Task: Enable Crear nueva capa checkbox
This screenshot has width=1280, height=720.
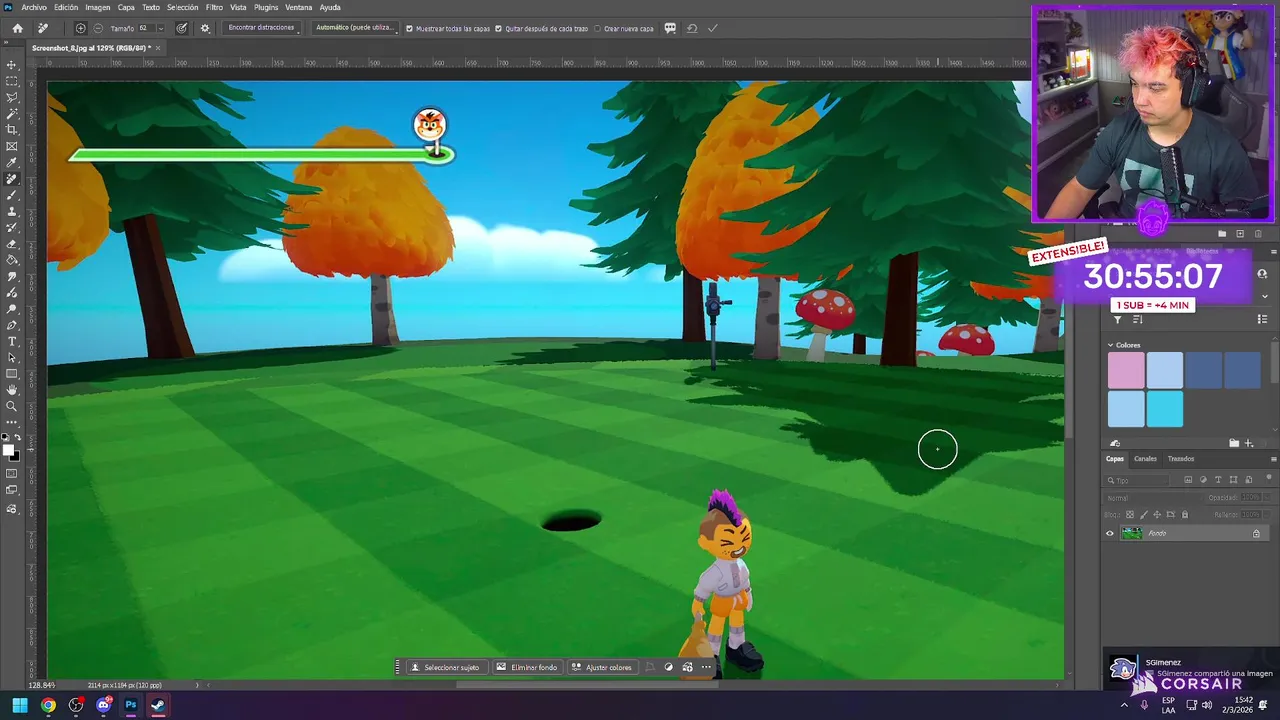Action: pyautogui.click(x=598, y=28)
